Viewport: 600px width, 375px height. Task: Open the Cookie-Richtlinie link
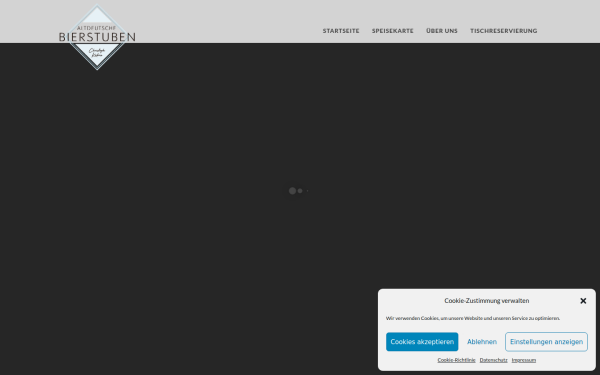(457, 360)
